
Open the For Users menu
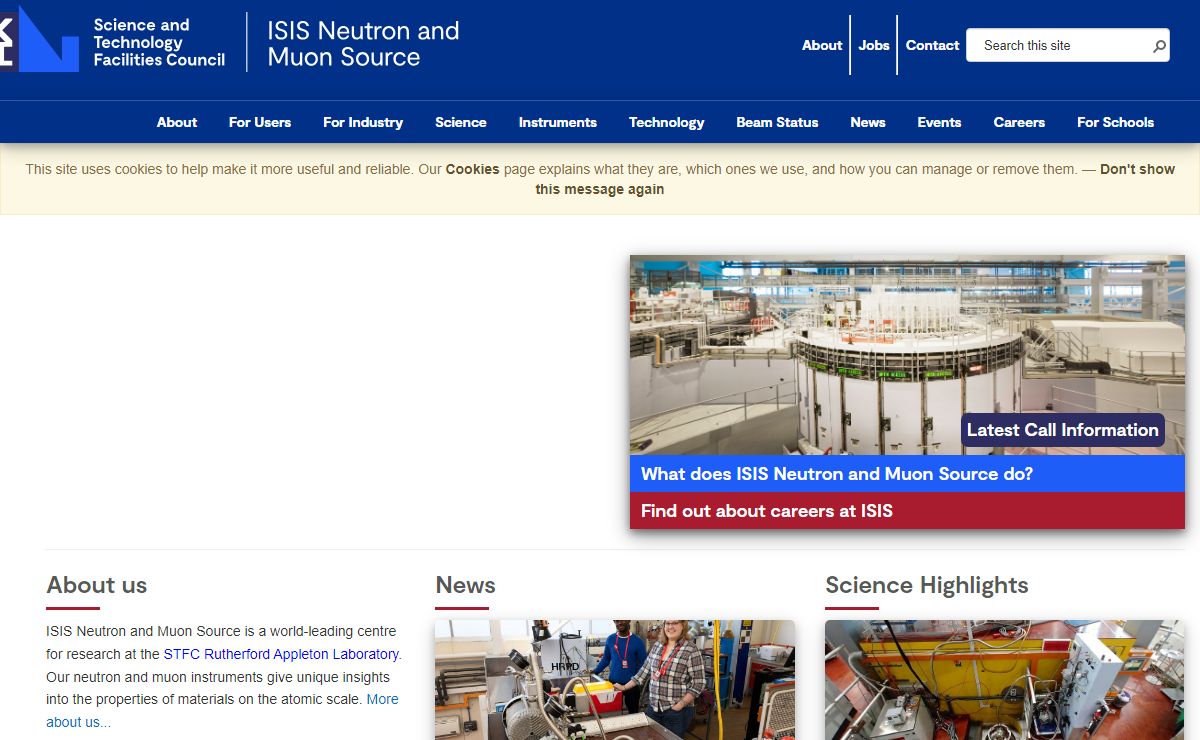260,122
